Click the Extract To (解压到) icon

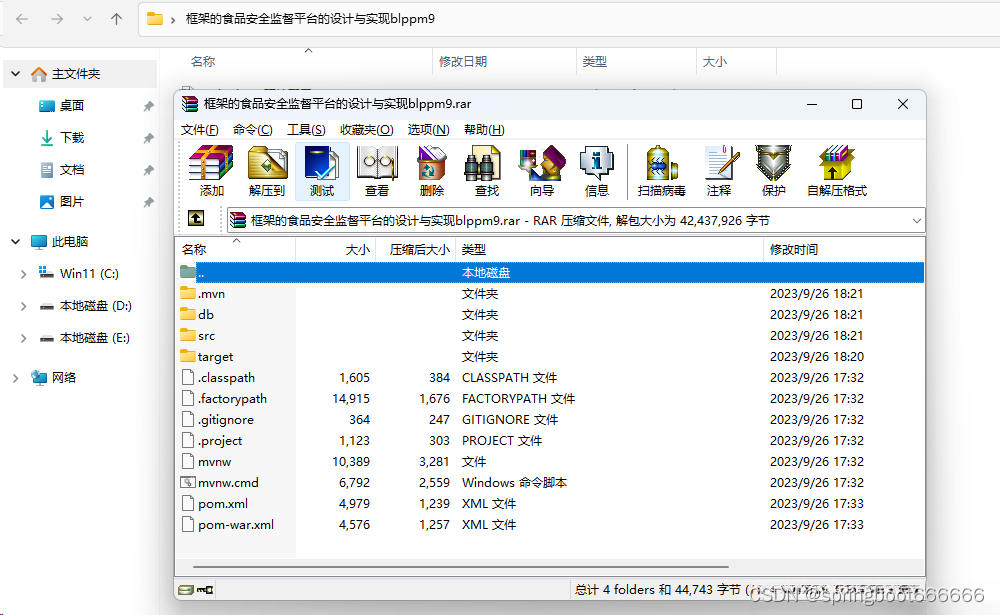tap(267, 170)
